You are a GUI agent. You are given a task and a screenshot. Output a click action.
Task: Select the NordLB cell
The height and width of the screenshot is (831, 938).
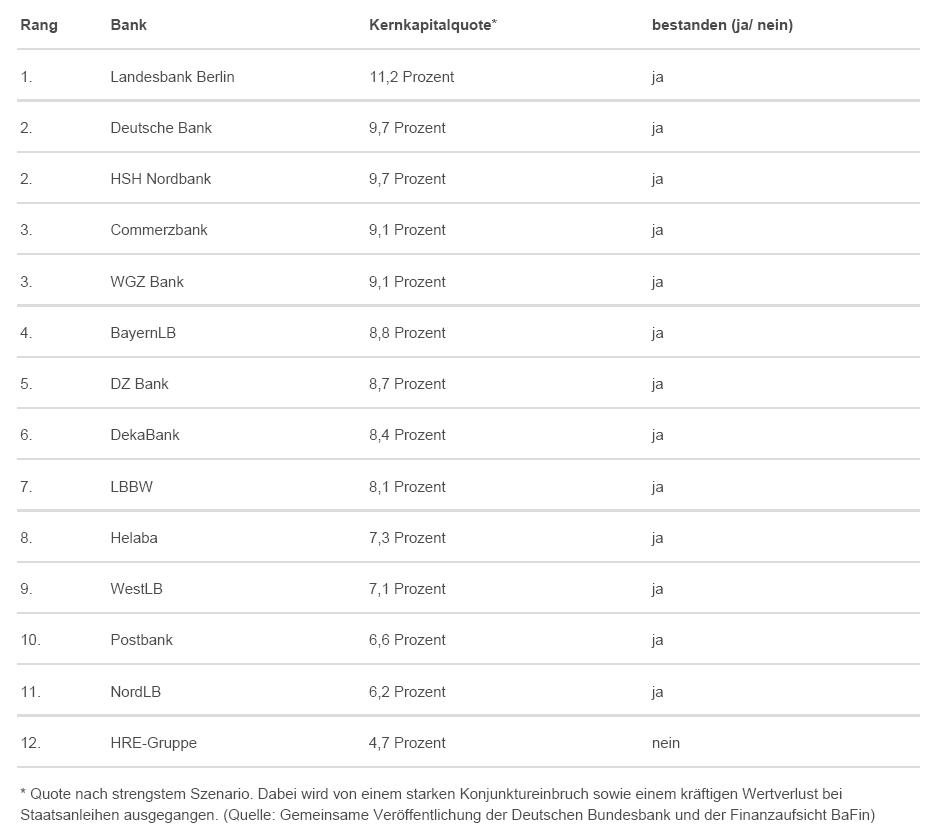[x=135, y=692]
